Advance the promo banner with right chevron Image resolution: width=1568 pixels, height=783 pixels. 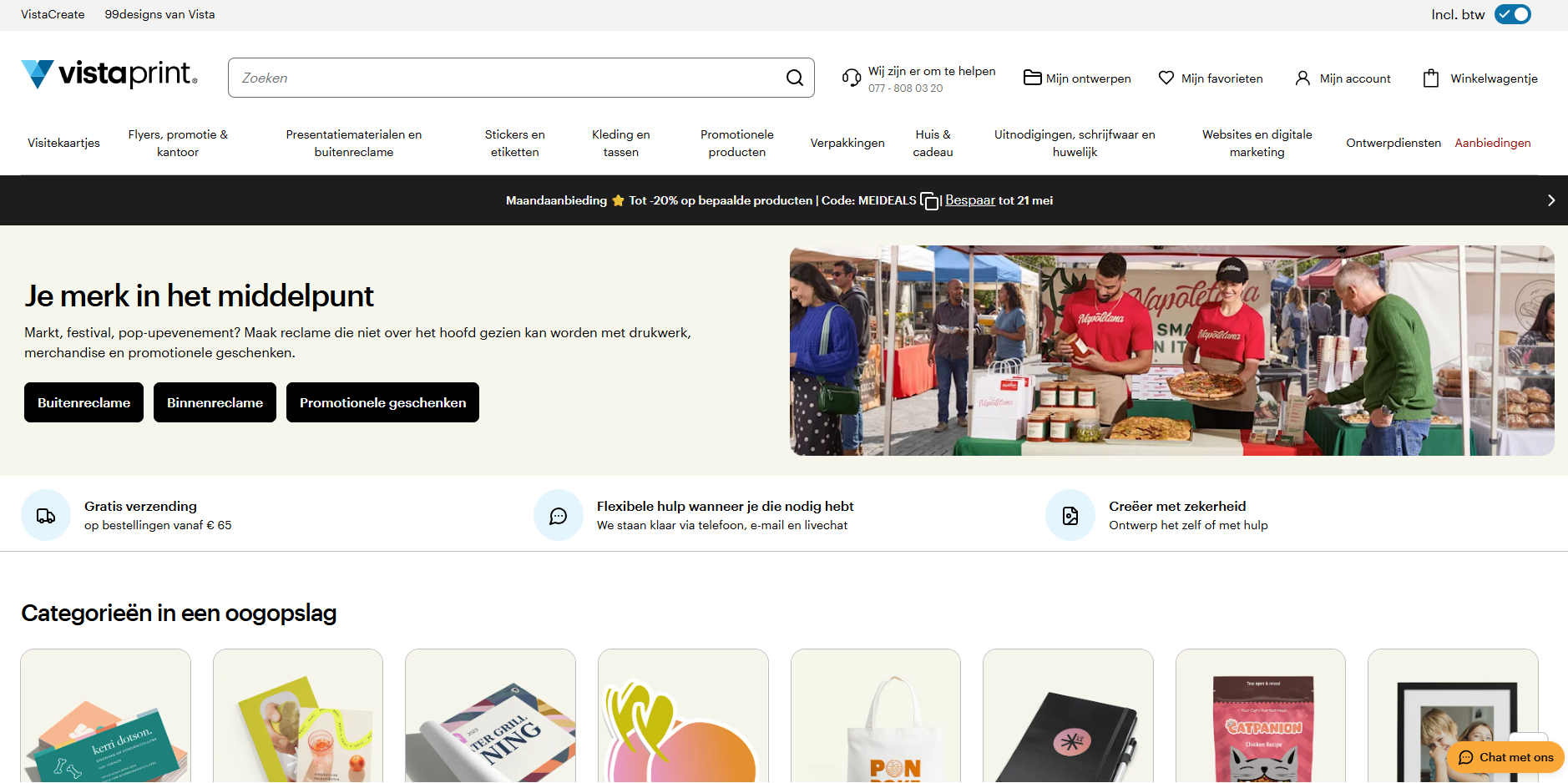click(x=1551, y=200)
